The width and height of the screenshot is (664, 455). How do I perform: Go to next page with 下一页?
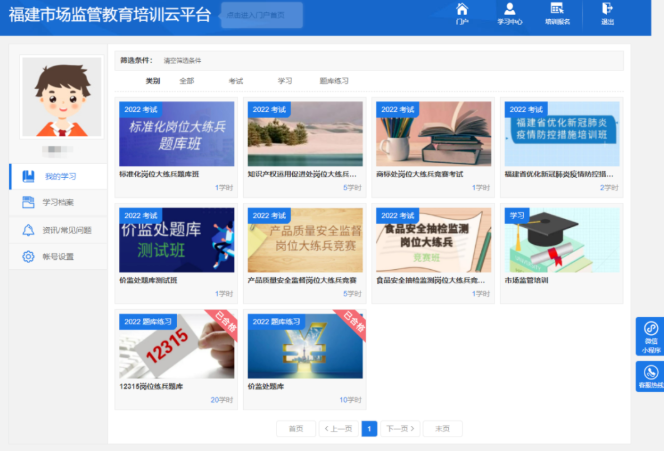399,428
